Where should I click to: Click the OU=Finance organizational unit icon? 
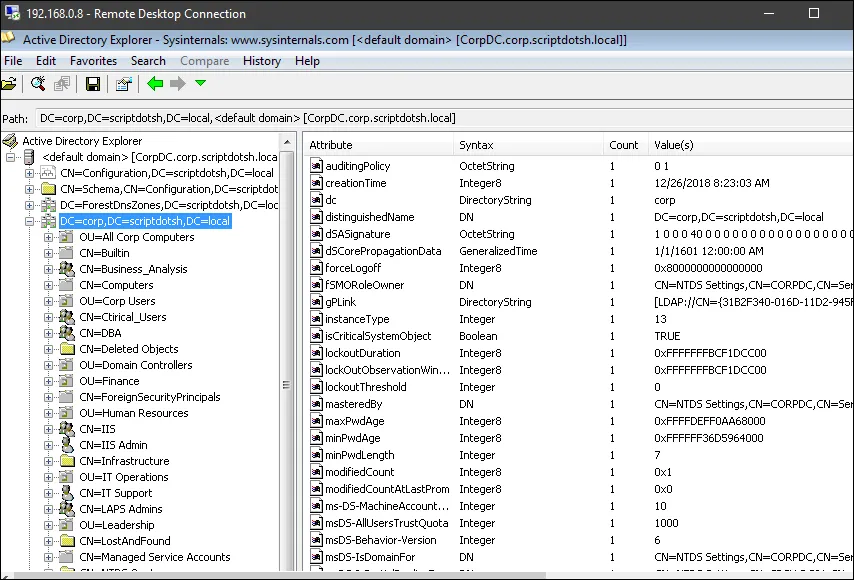[x=66, y=381]
